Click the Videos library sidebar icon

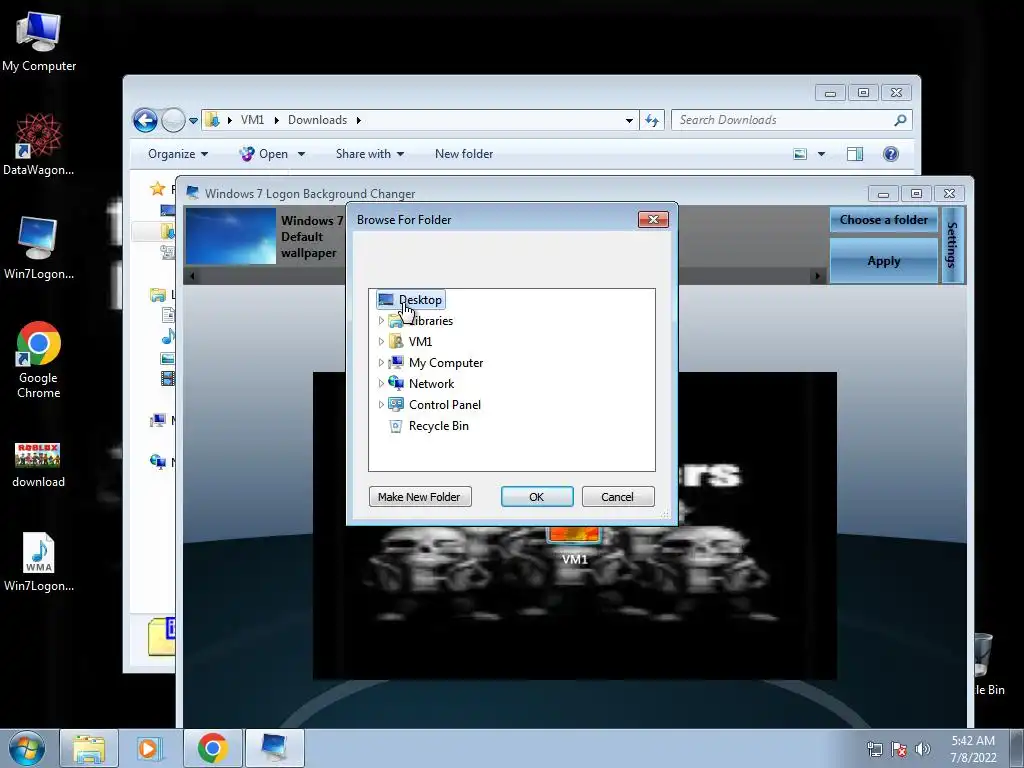tap(168, 378)
